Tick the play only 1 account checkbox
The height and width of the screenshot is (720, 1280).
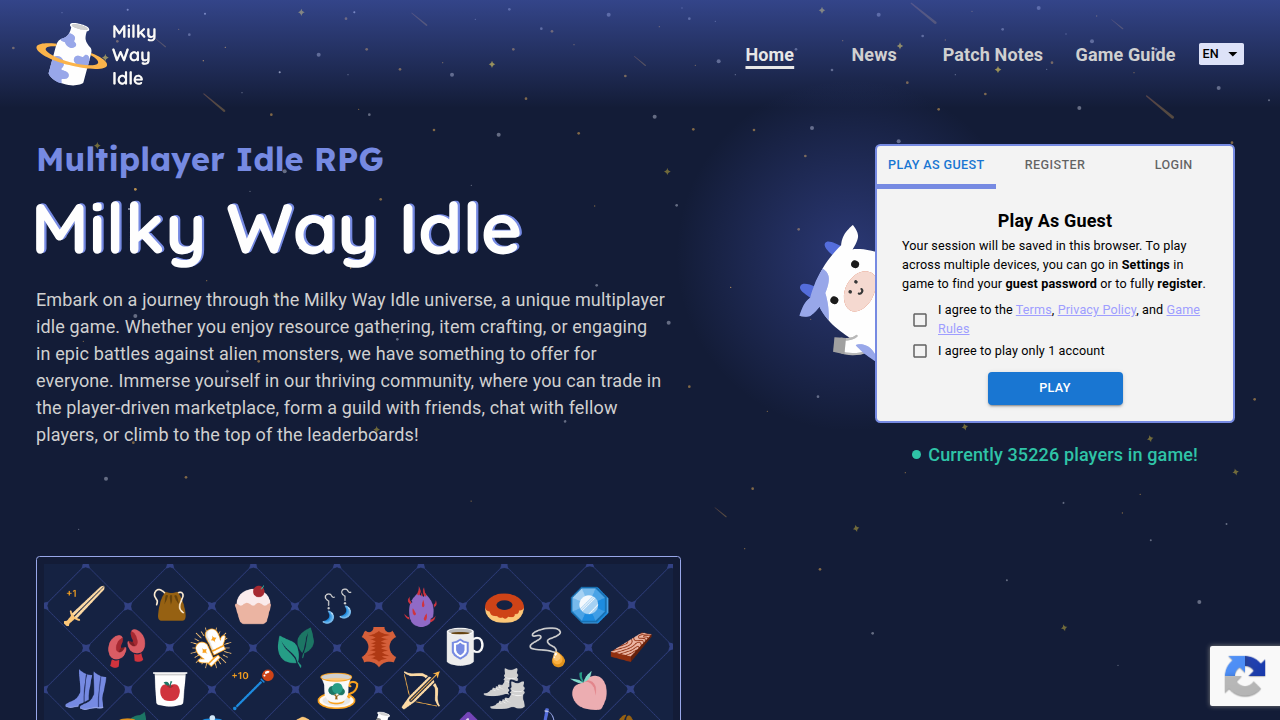coord(920,351)
